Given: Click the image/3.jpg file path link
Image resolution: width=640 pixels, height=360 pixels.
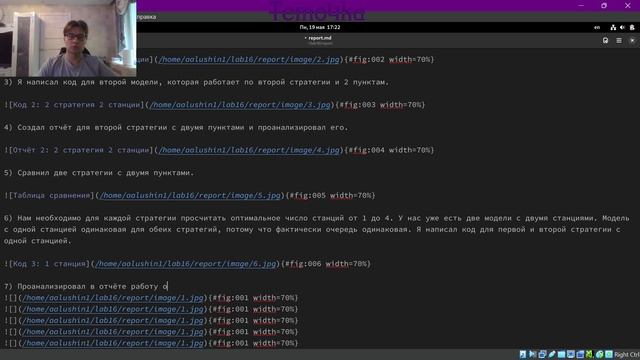Looking at the screenshot, I should 240,105.
